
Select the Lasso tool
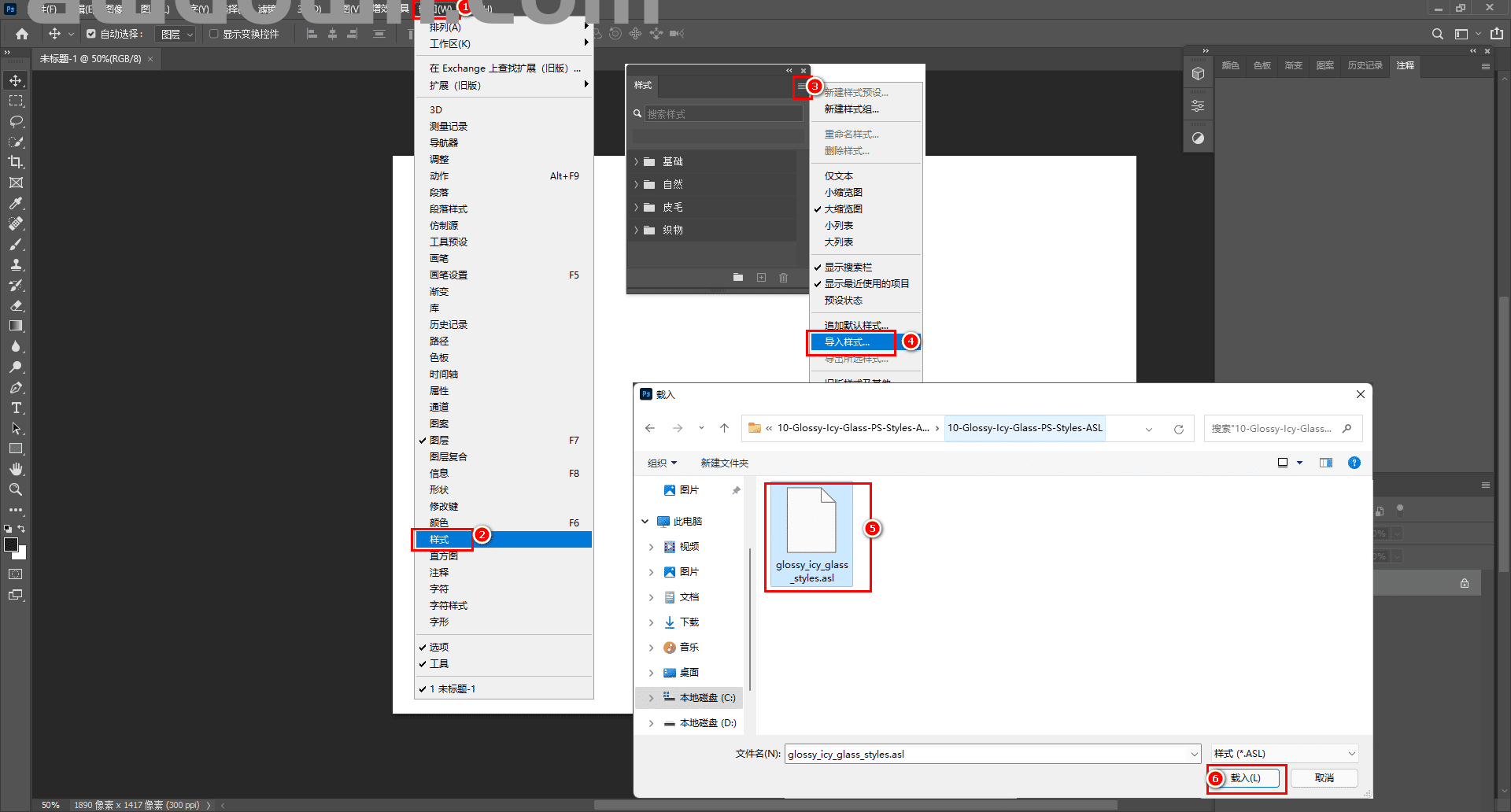tap(16, 122)
